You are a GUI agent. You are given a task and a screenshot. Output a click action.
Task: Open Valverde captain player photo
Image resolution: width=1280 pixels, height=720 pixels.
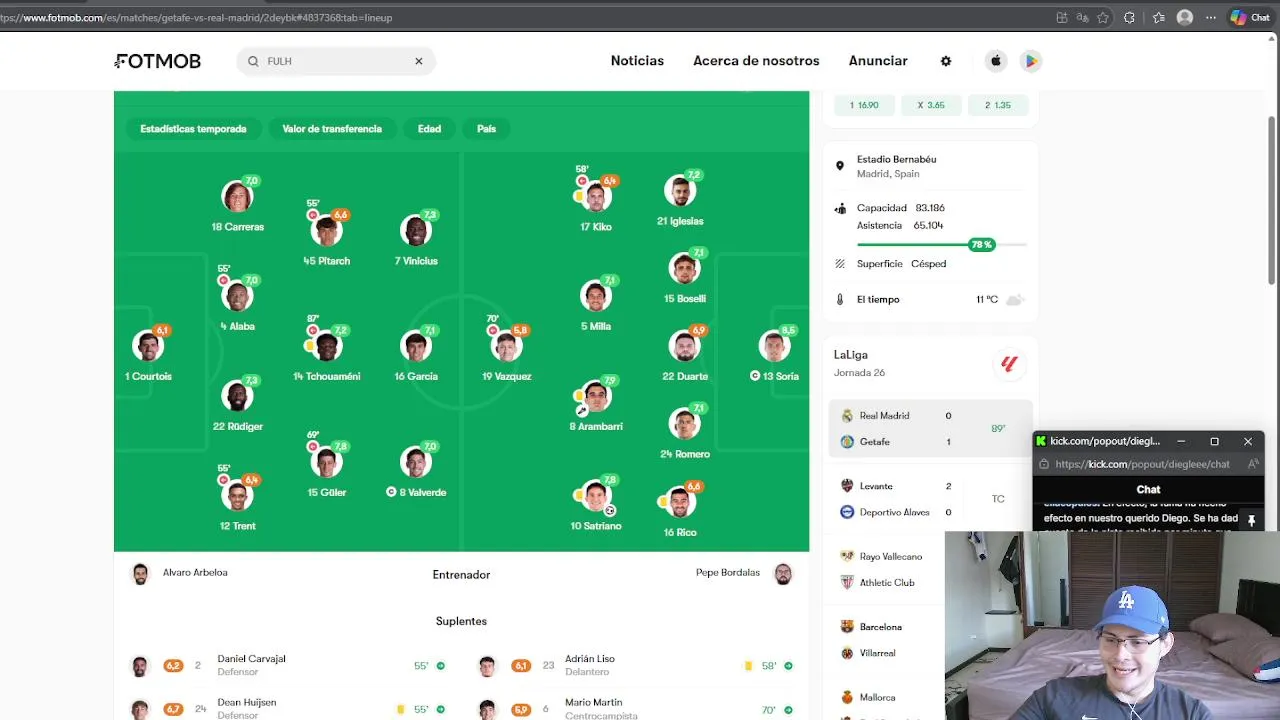[416, 462]
